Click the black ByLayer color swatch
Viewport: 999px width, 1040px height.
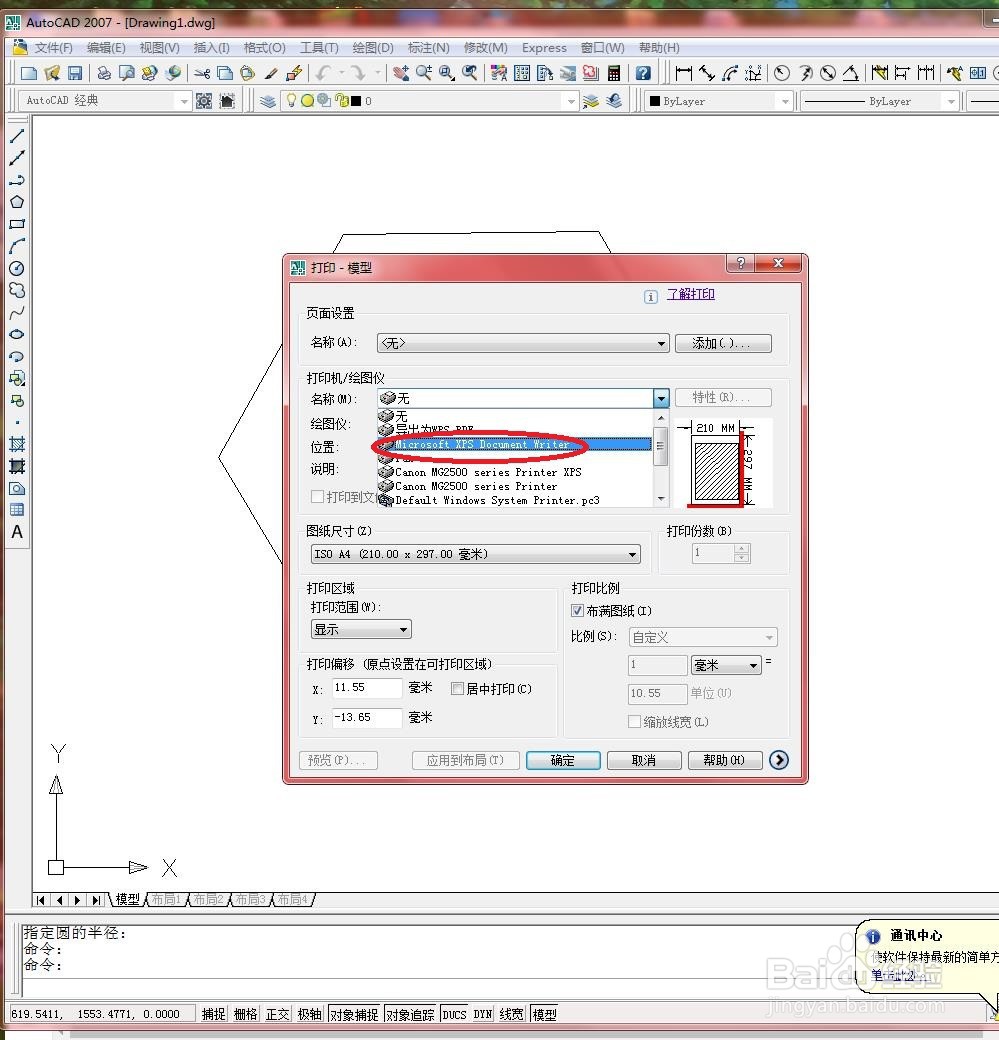pos(655,101)
